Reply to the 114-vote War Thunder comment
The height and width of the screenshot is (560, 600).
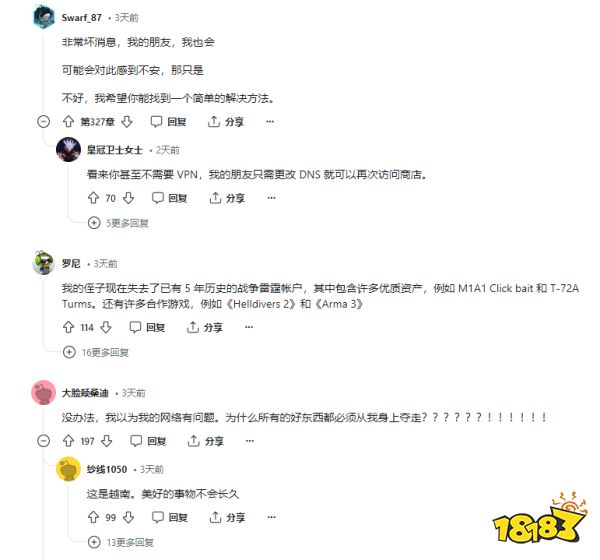click(x=147, y=327)
